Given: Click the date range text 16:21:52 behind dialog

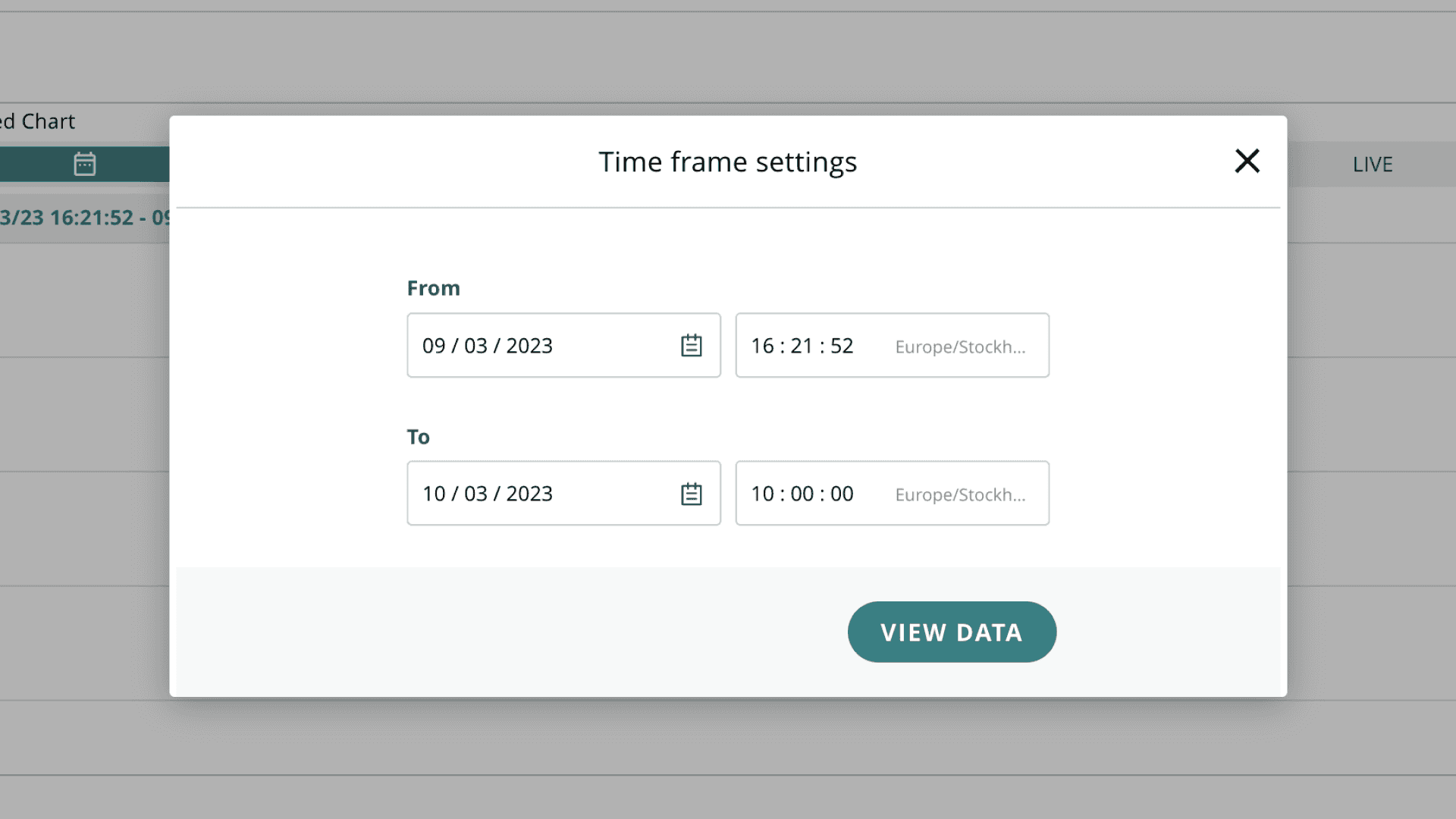Looking at the screenshot, I should coord(91,218).
